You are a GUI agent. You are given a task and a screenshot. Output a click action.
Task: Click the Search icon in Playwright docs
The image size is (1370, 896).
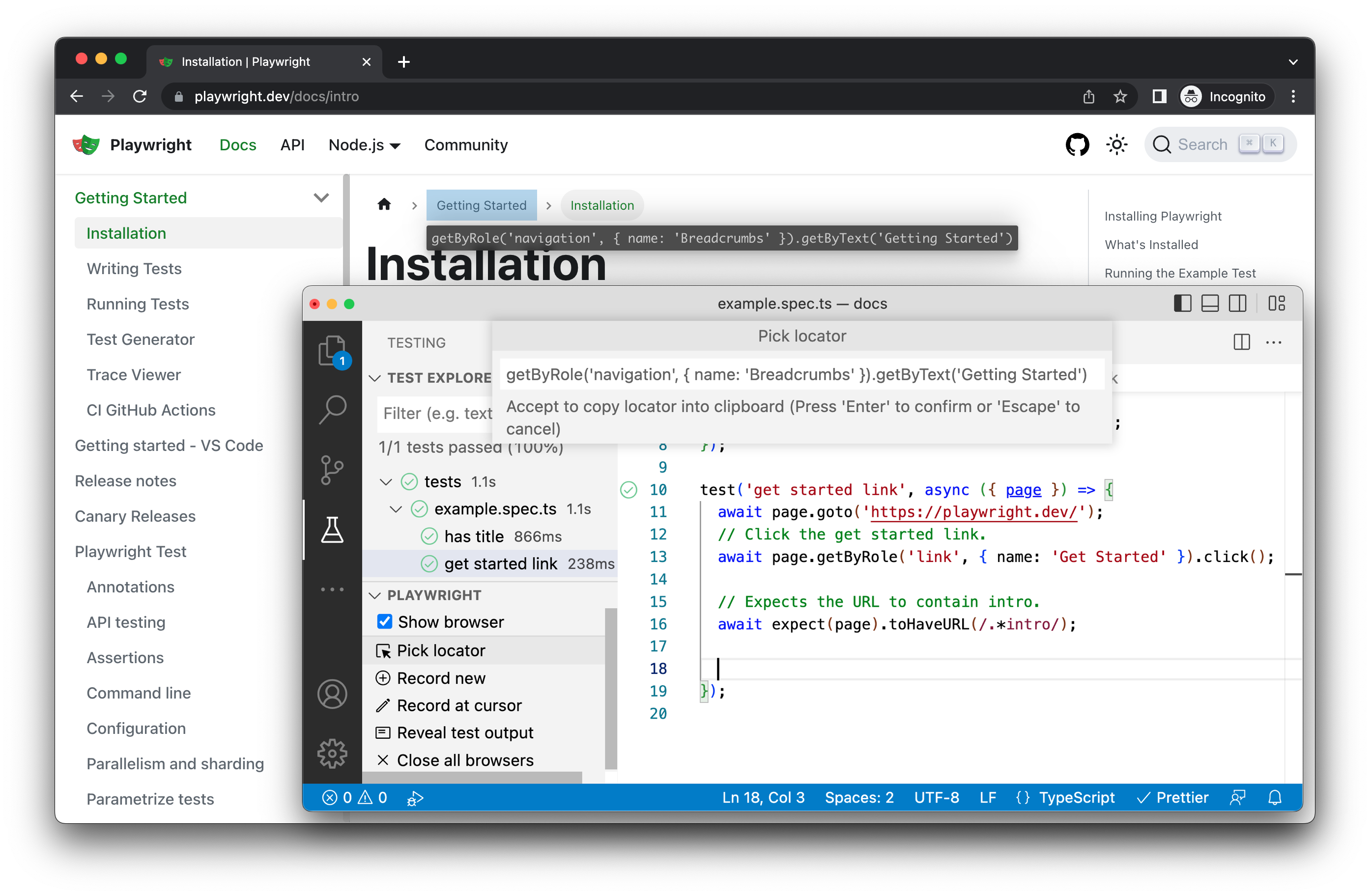pyautogui.click(x=1162, y=145)
